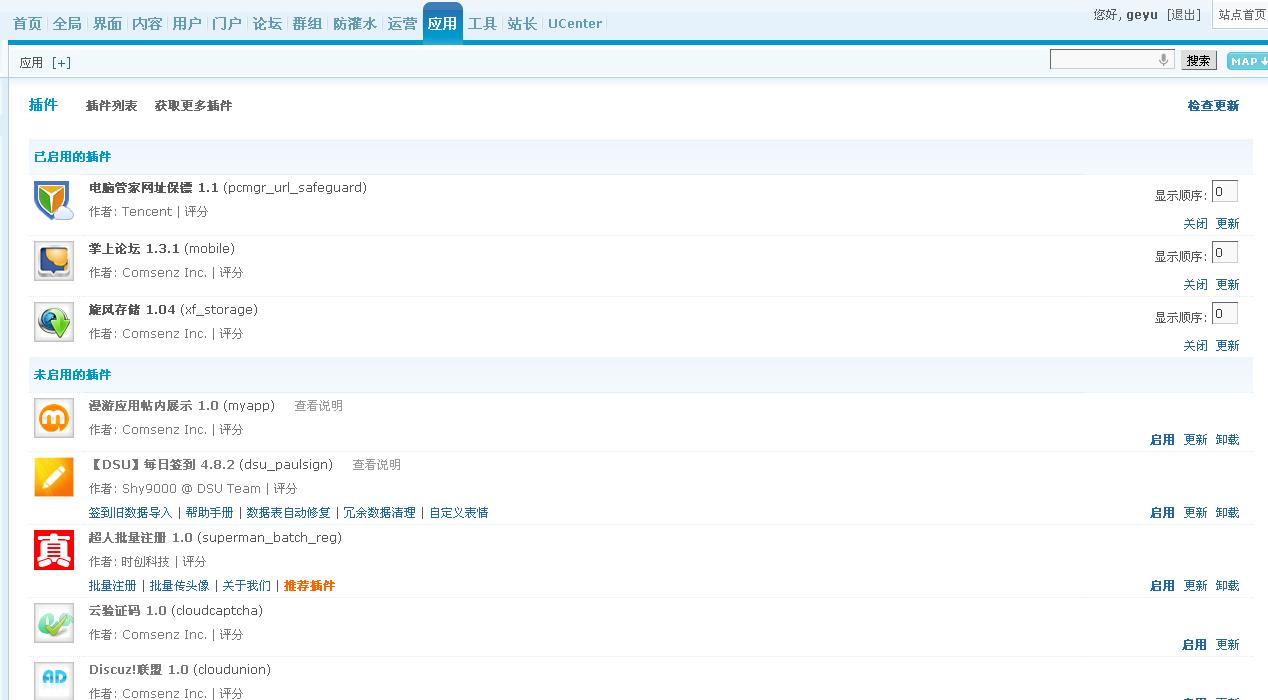Click the Discuz!联盟 AD plugin icon
The height and width of the screenshot is (700, 1268).
pos(54,681)
